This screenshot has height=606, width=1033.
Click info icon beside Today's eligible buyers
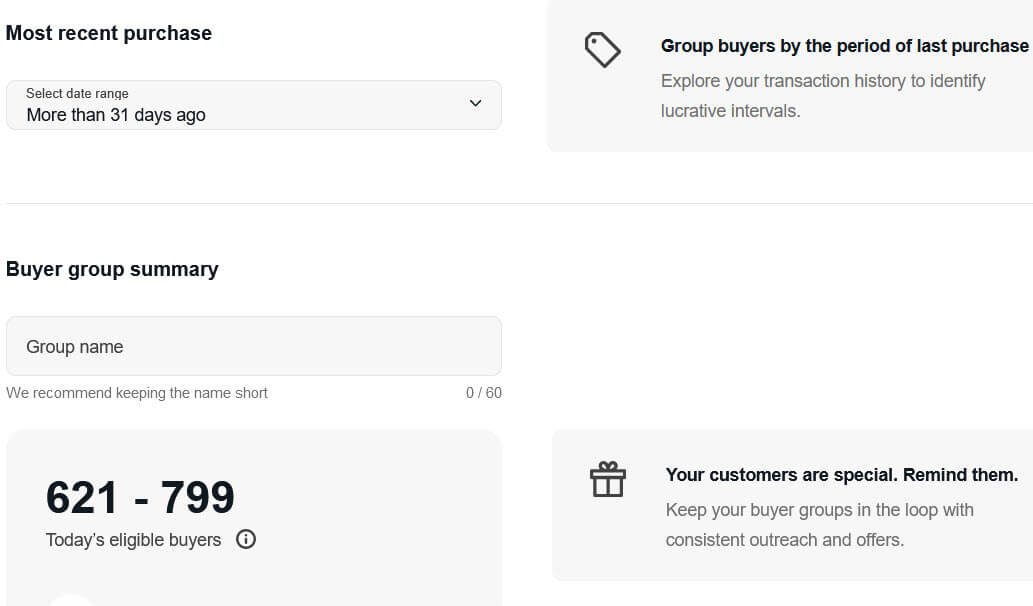(246, 540)
